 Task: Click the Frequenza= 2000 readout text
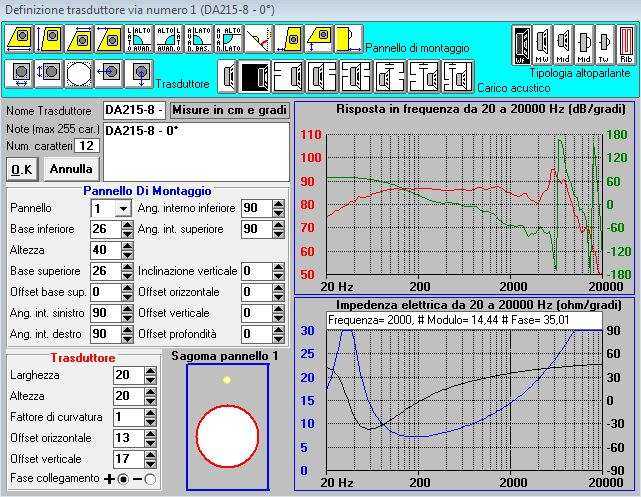pos(448,320)
